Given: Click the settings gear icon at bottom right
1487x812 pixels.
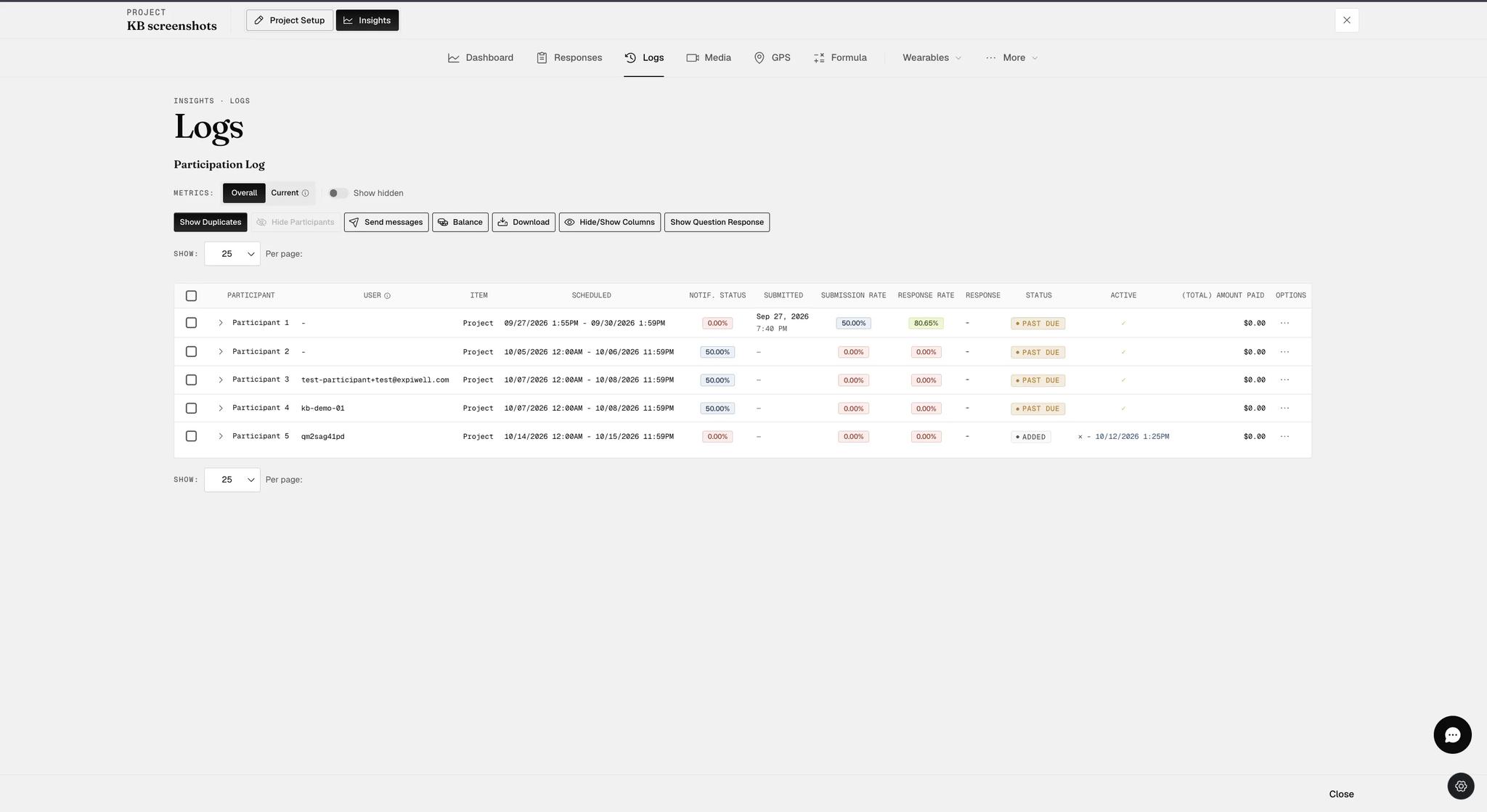Looking at the screenshot, I should coord(1461,787).
